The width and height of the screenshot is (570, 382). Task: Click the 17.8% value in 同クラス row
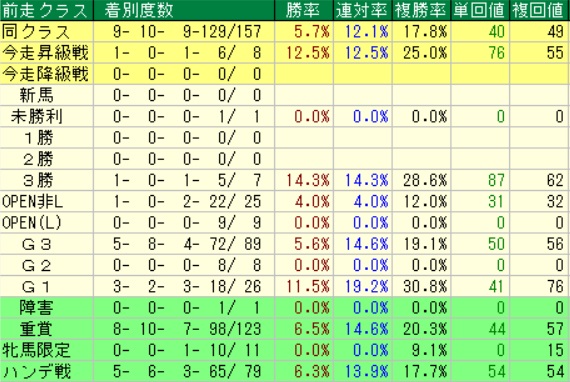pos(422,32)
